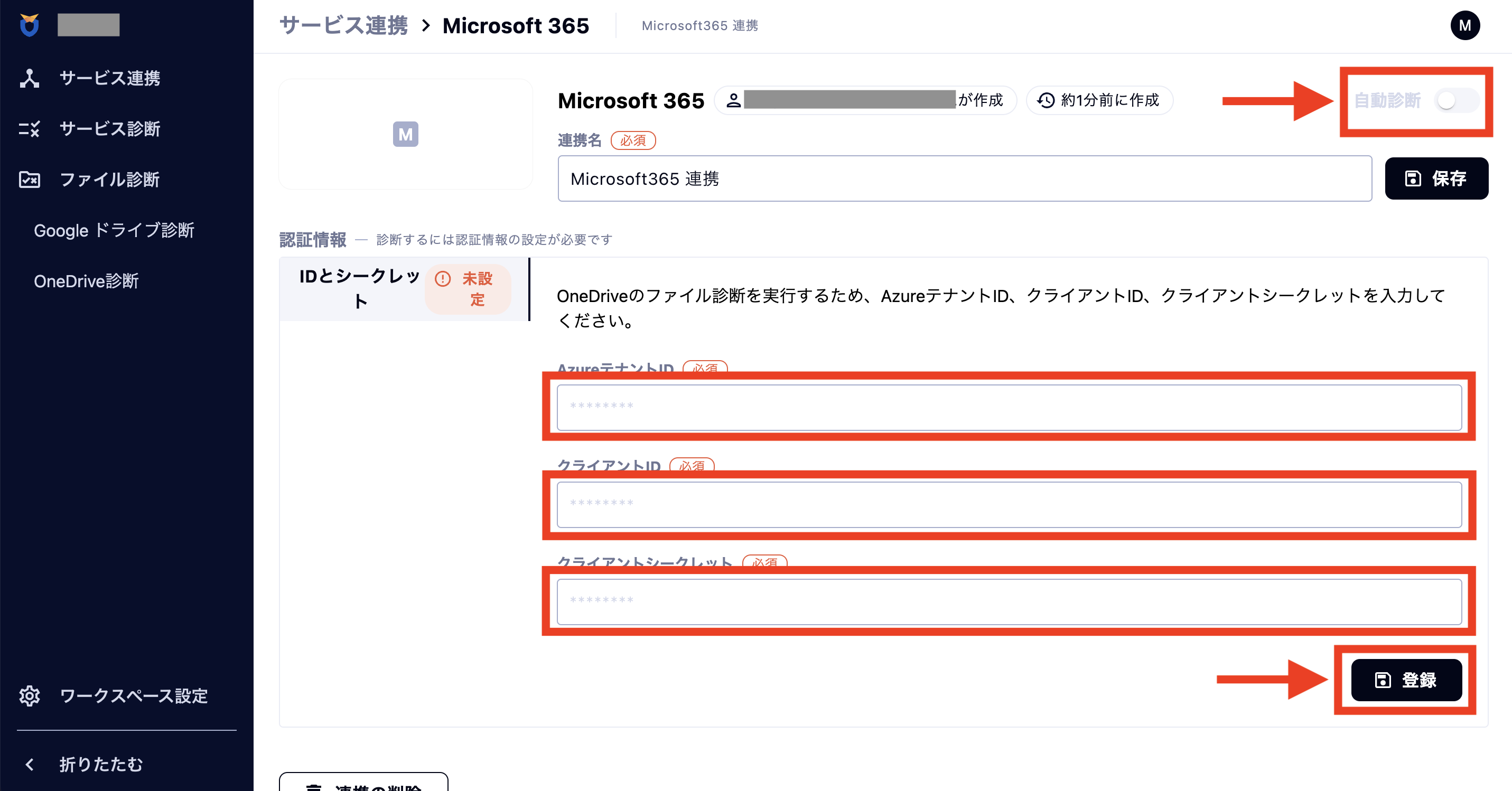The width and height of the screenshot is (1512, 791).
Task: Click the file diagnosis folder icon
Action: pos(30,179)
